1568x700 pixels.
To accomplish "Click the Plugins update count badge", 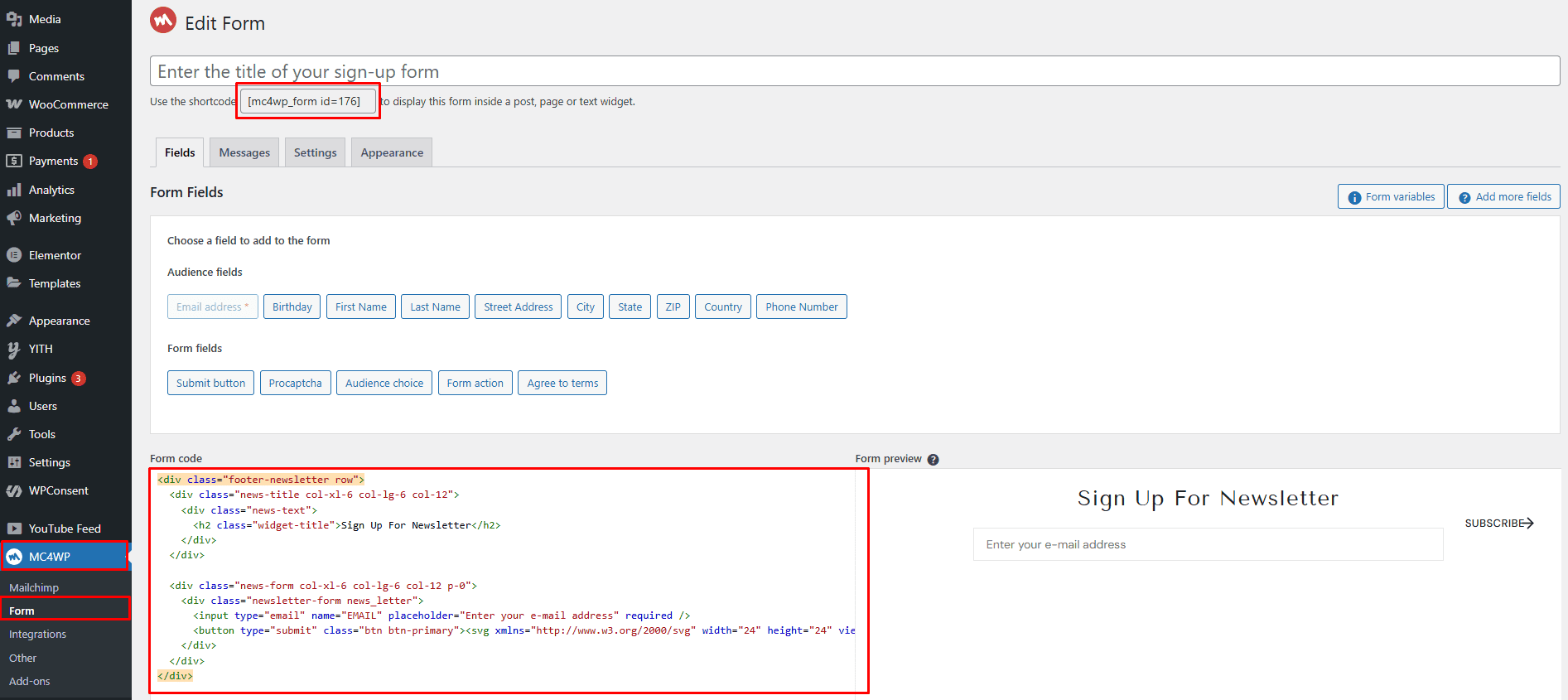I will 78,379.
